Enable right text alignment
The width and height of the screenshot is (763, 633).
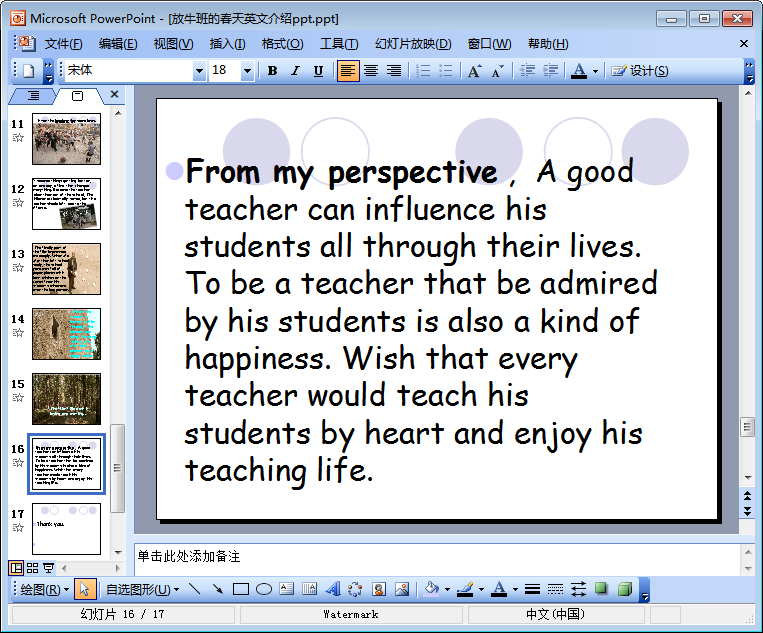(x=394, y=71)
